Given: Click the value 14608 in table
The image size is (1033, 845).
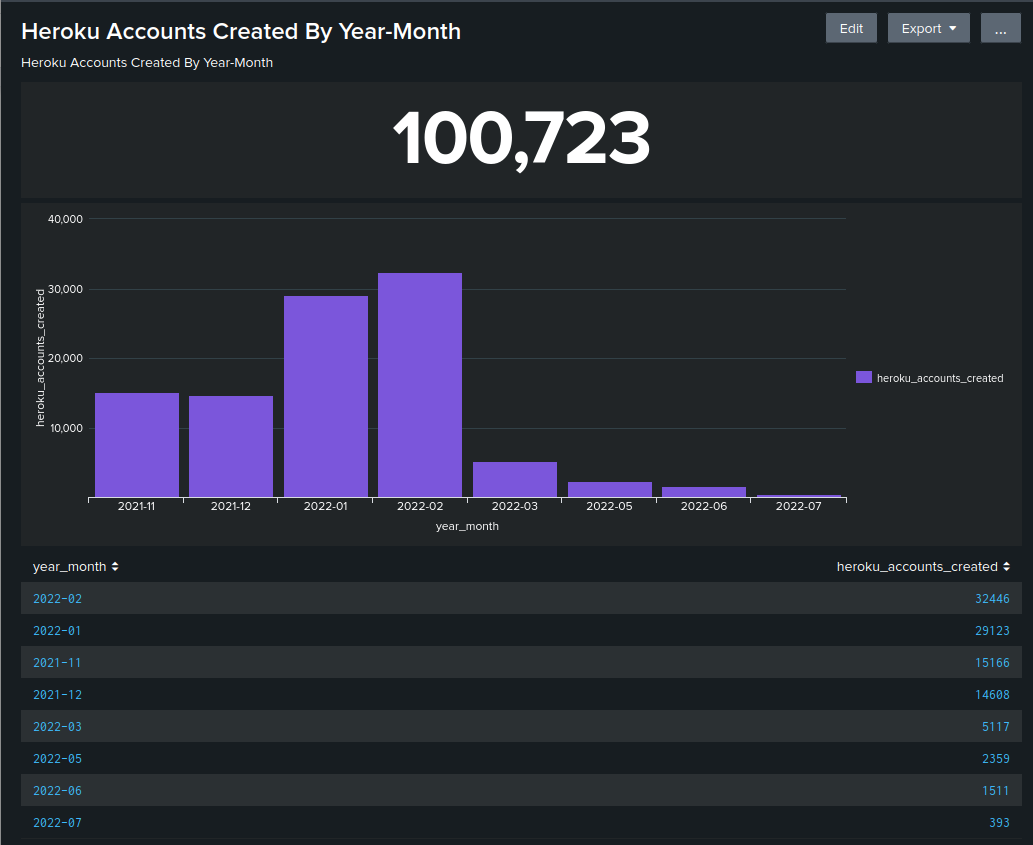Looking at the screenshot, I should (992, 695).
